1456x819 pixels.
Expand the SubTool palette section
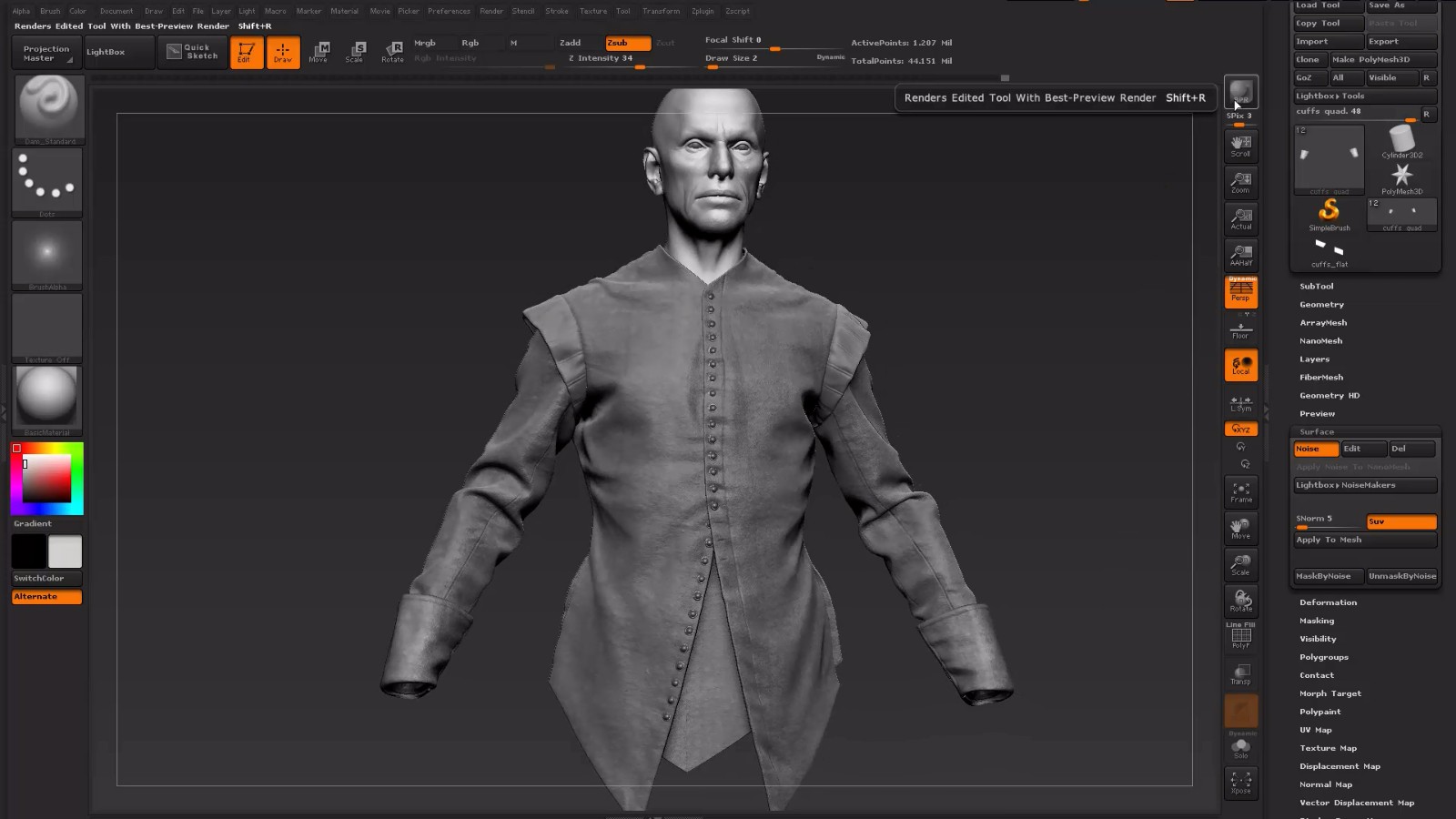[x=1316, y=286]
